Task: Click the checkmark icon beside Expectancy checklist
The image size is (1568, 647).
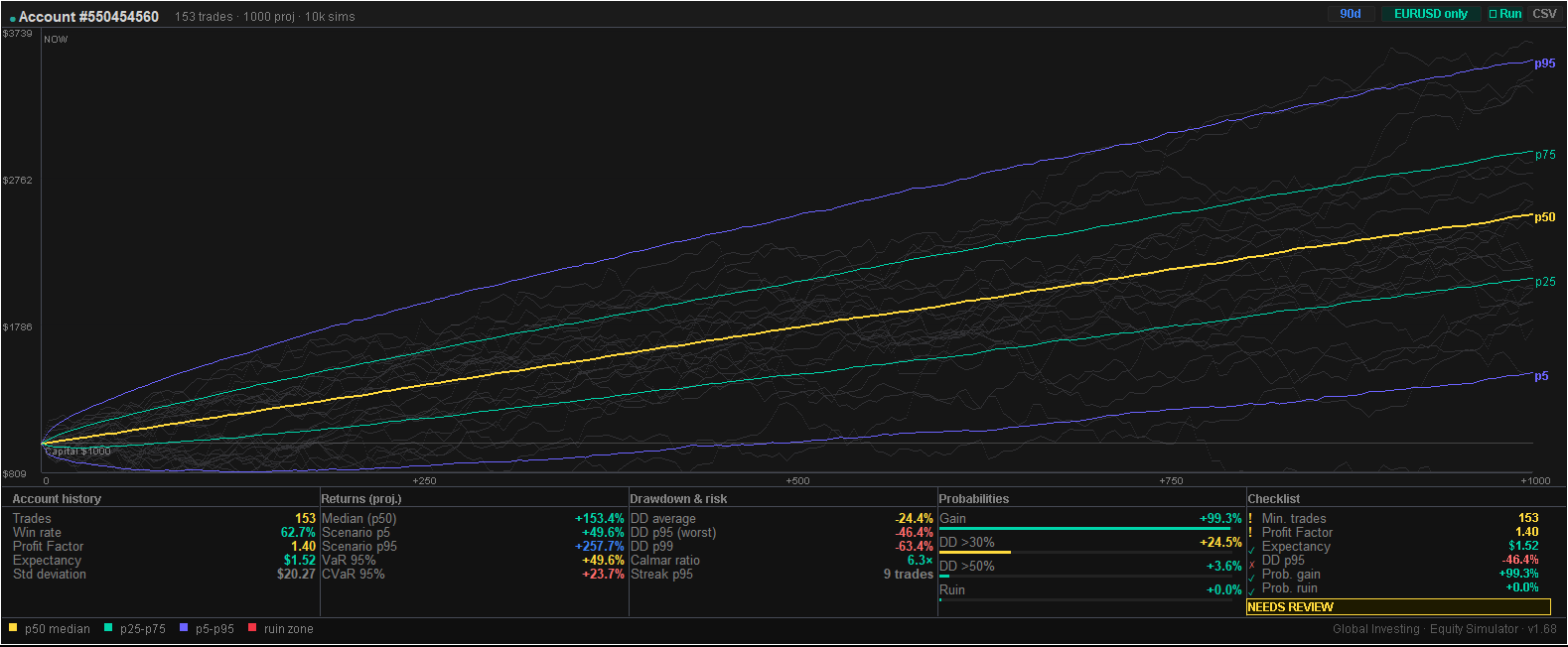Action: (x=1251, y=550)
